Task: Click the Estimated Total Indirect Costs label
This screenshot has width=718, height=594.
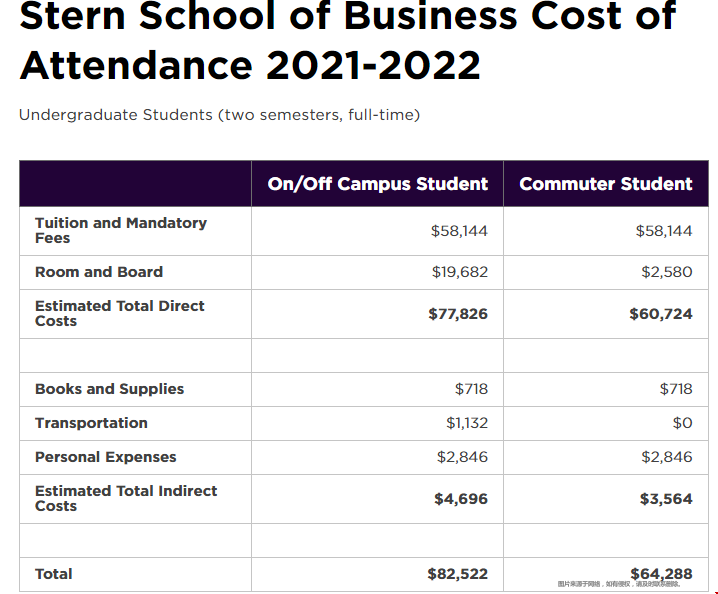Action: coord(126,498)
